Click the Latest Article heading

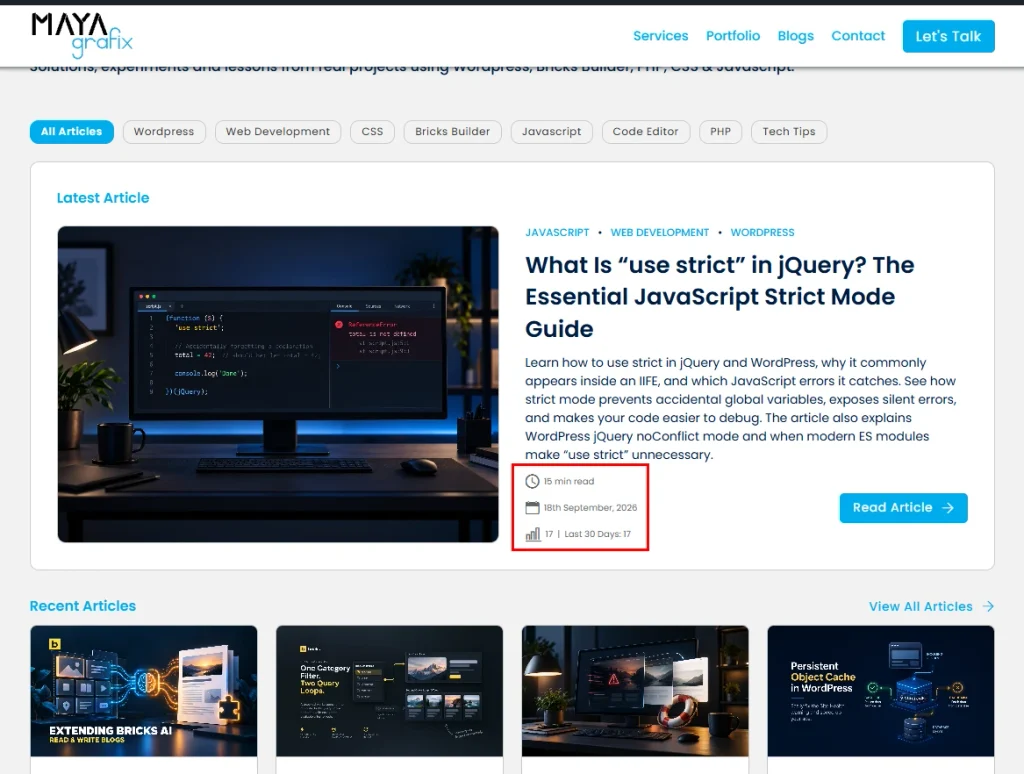pos(103,198)
